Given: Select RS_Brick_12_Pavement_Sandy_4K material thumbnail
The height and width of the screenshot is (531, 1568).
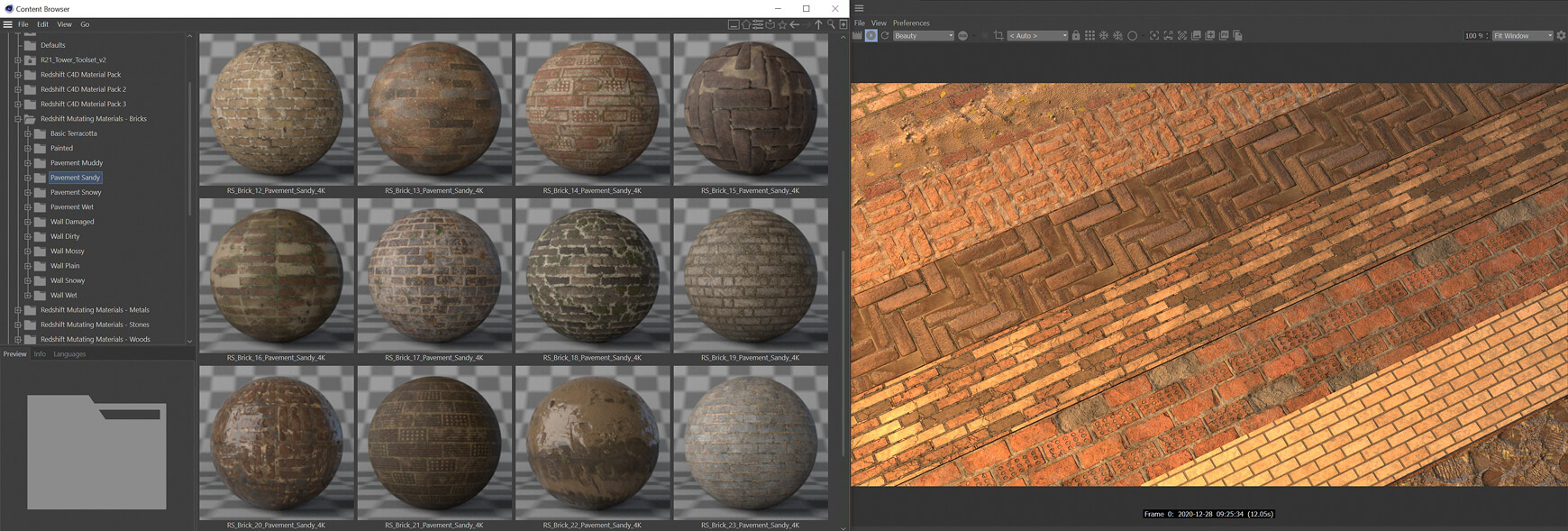Looking at the screenshot, I should (276, 110).
